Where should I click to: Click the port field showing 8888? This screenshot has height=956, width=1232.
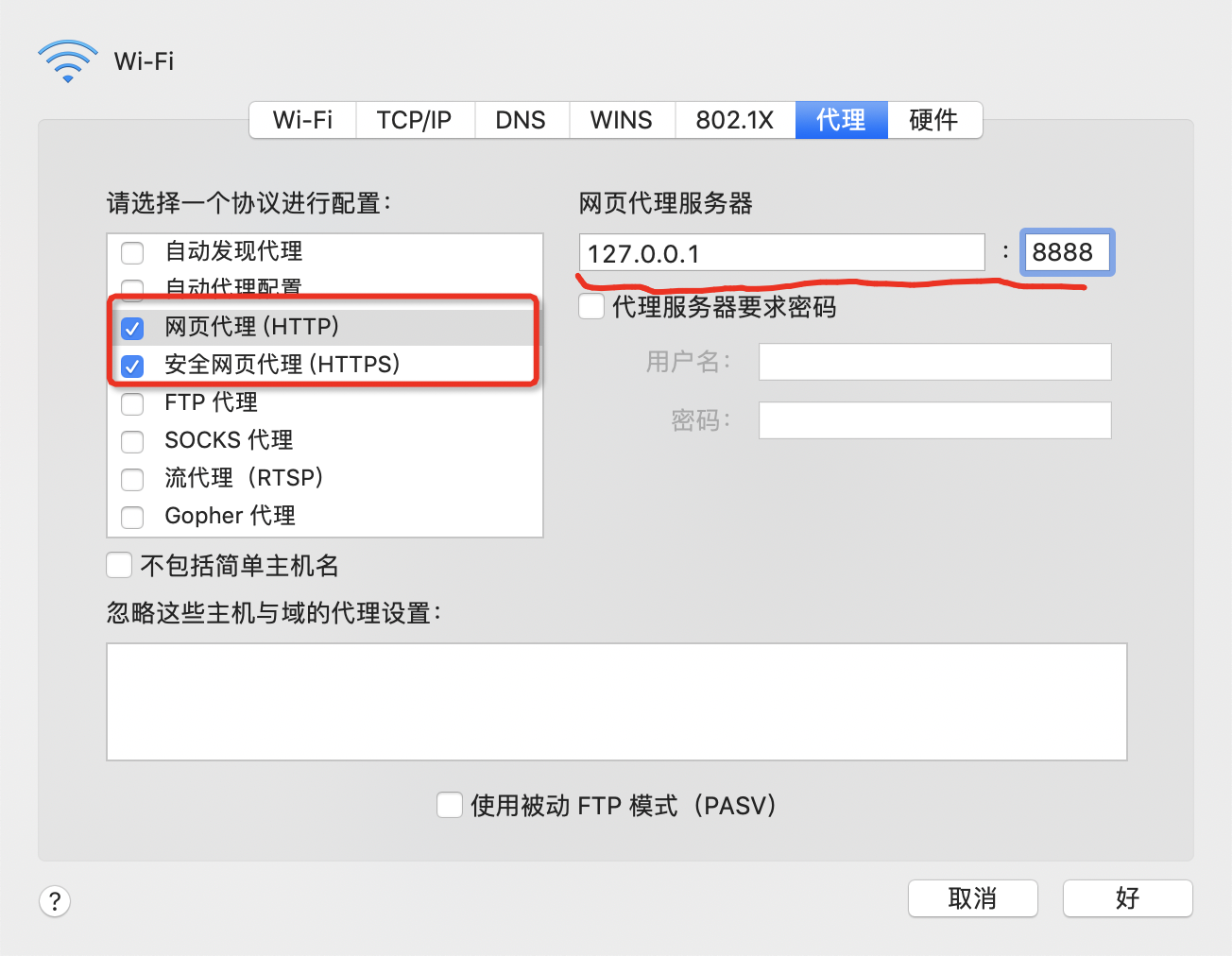coord(1068,252)
